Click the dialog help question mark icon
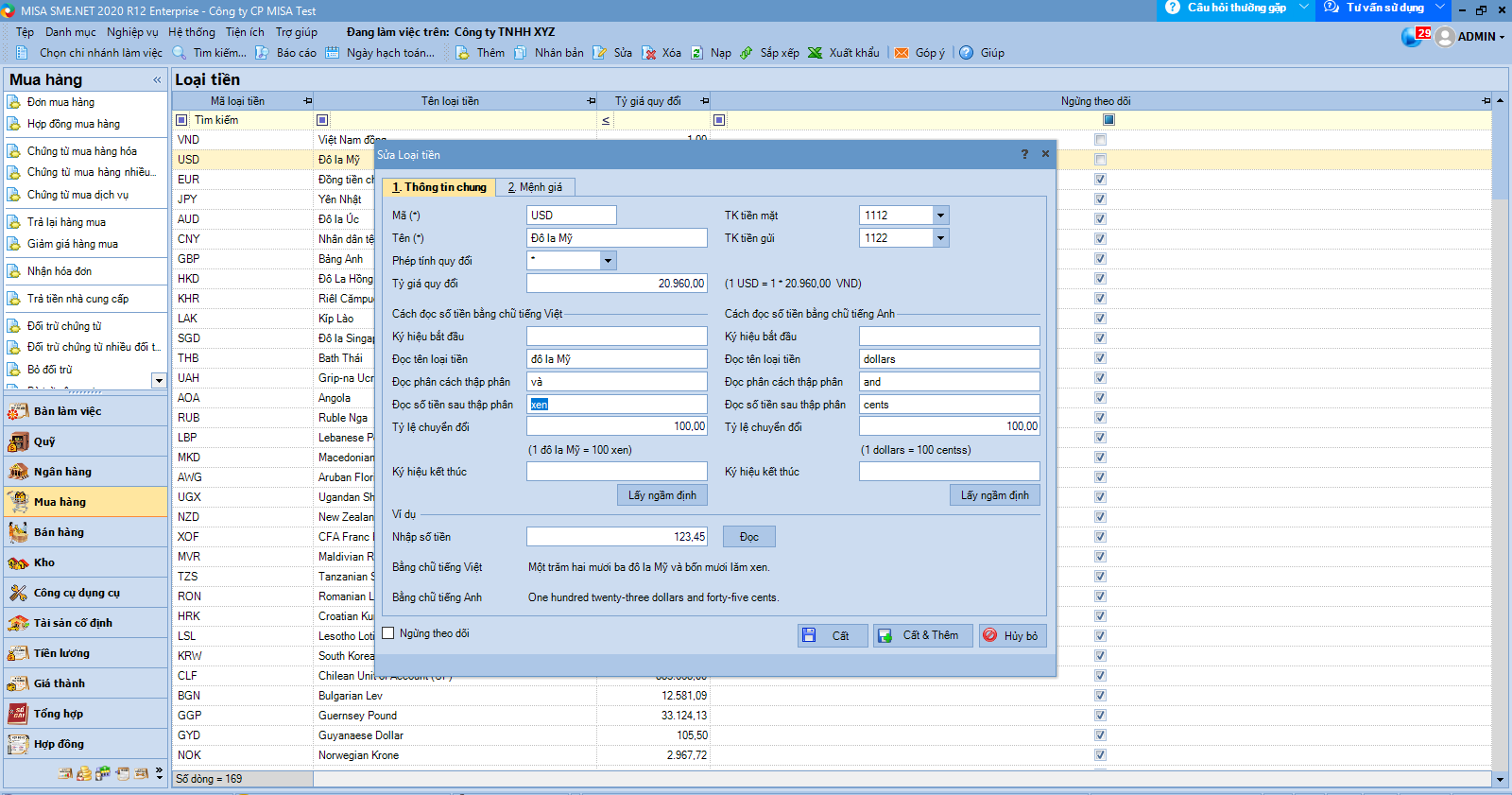The height and width of the screenshot is (795, 1512). click(1024, 154)
